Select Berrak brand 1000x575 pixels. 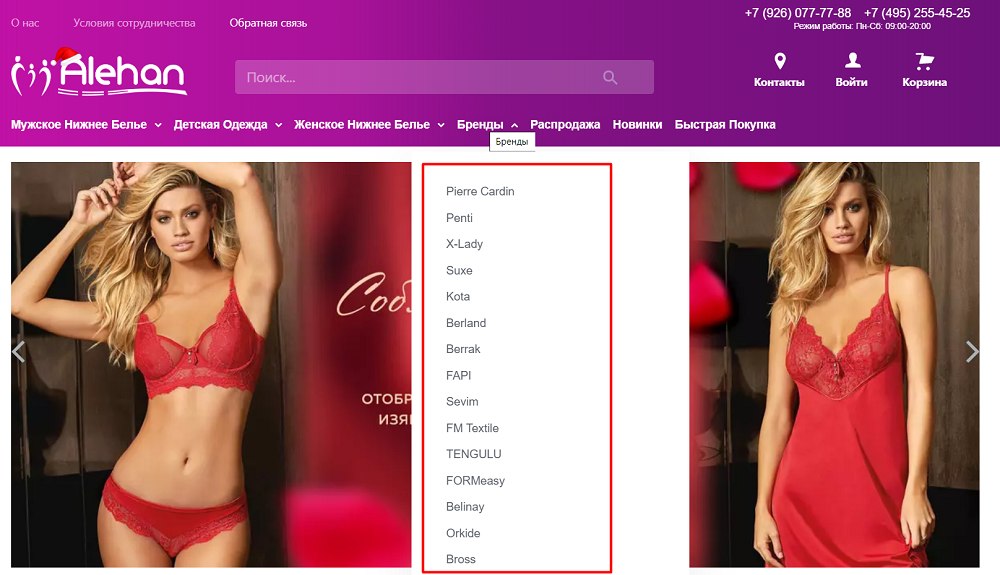[x=463, y=349]
